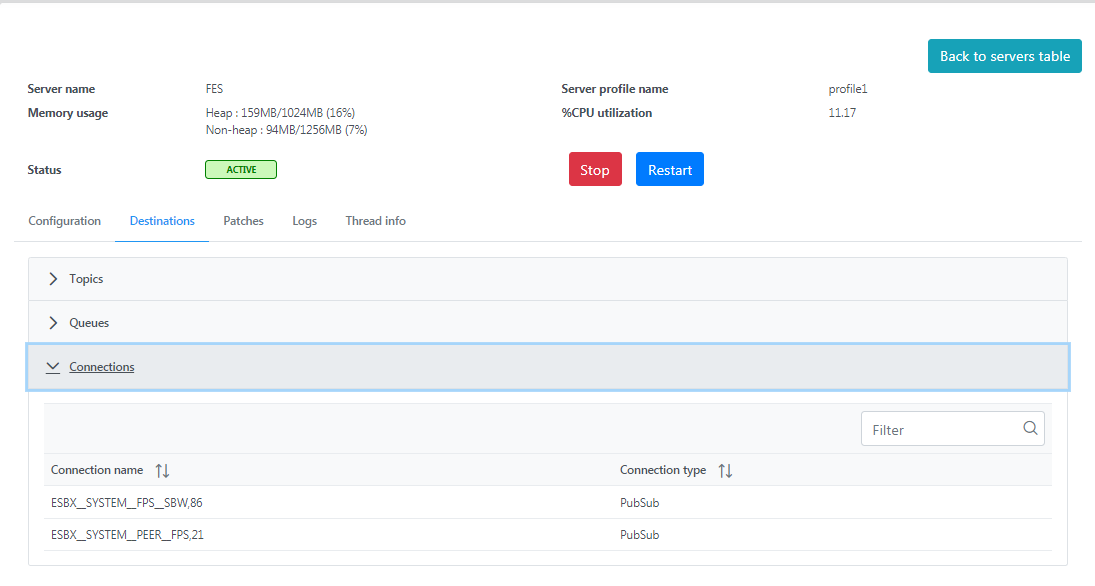Restart the server with blue button
1095x586 pixels.
click(x=670, y=169)
